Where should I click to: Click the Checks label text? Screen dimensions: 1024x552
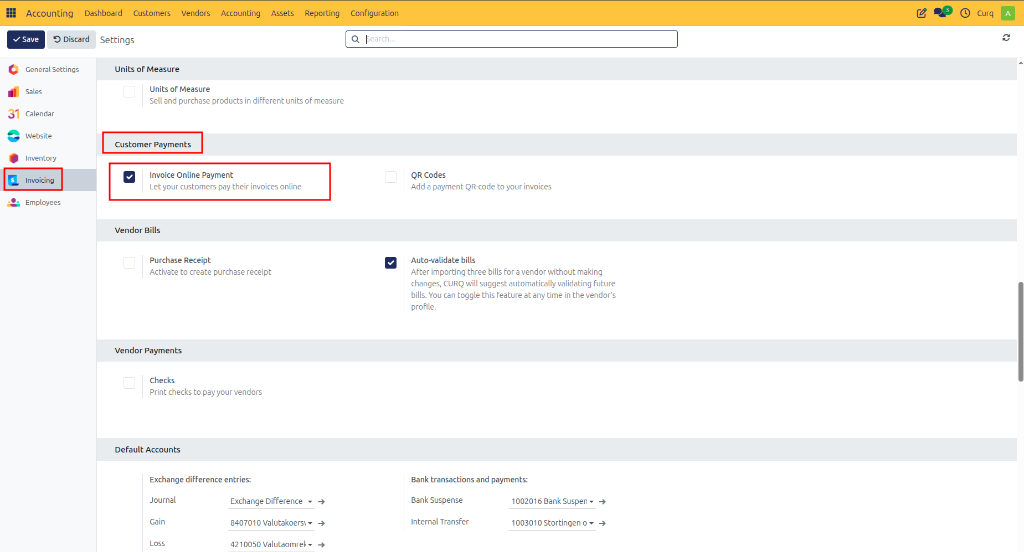(x=162, y=380)
